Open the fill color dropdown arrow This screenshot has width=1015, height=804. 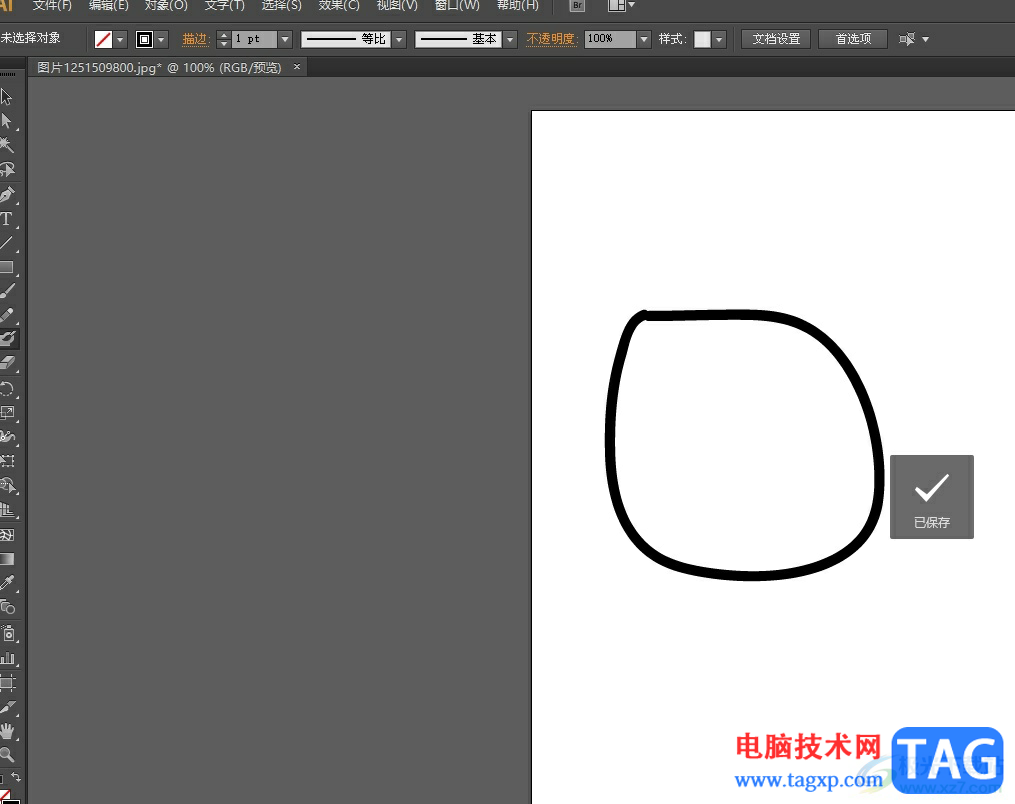point(121,40)
